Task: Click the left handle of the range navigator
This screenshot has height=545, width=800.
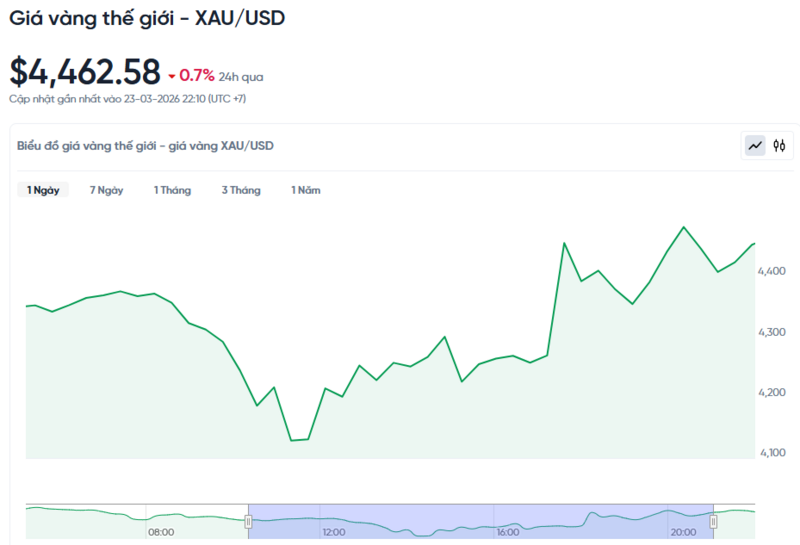Action: (x=249, y=520)
